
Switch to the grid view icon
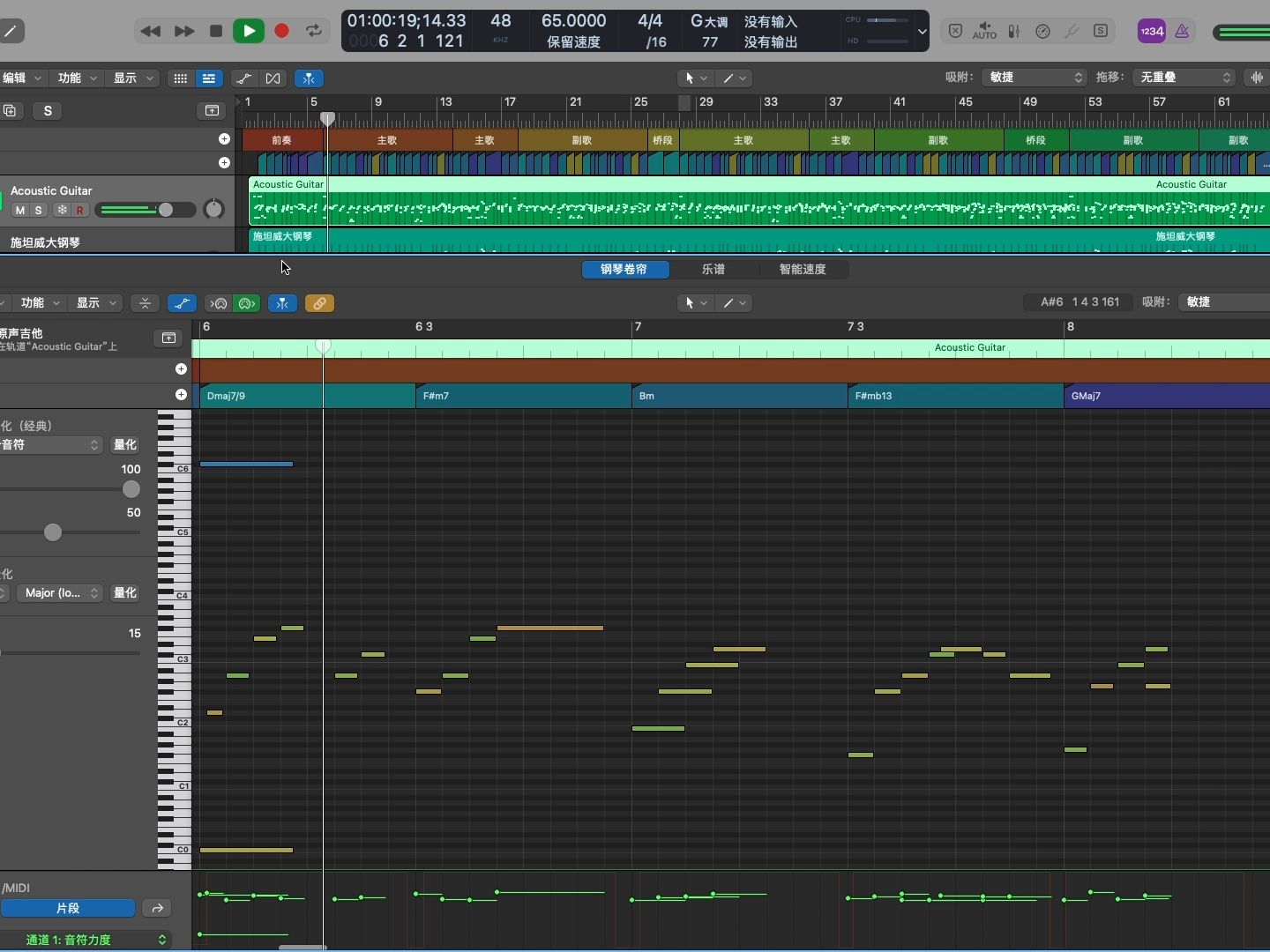(x=181, y=78)
